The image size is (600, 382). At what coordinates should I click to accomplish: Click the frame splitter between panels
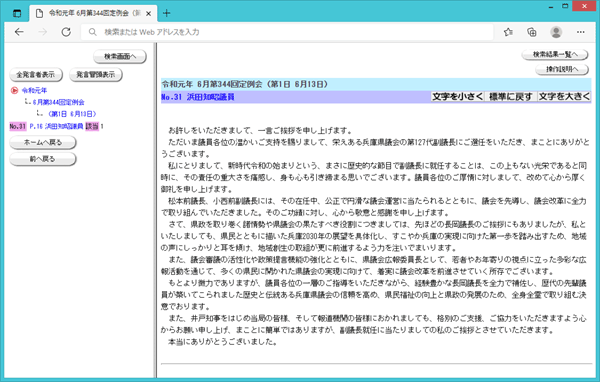click(155, 211)
